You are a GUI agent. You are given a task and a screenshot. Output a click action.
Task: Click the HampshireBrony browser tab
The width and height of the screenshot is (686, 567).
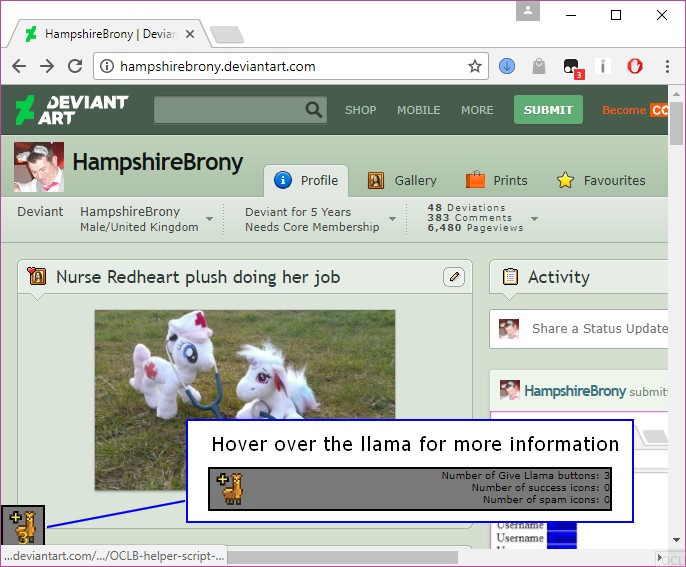tap(110, 34)
